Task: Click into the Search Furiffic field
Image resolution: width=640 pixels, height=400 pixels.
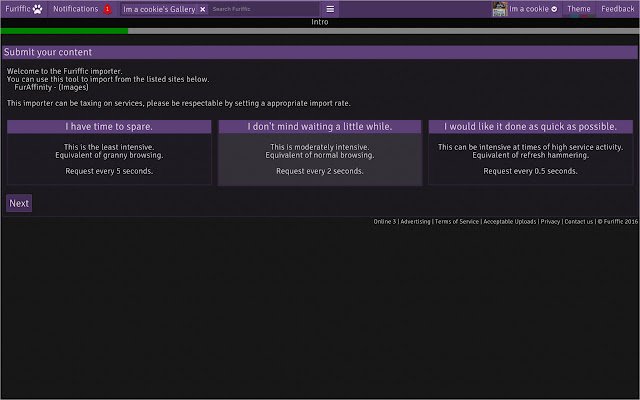Action: (x=263, y=9)
